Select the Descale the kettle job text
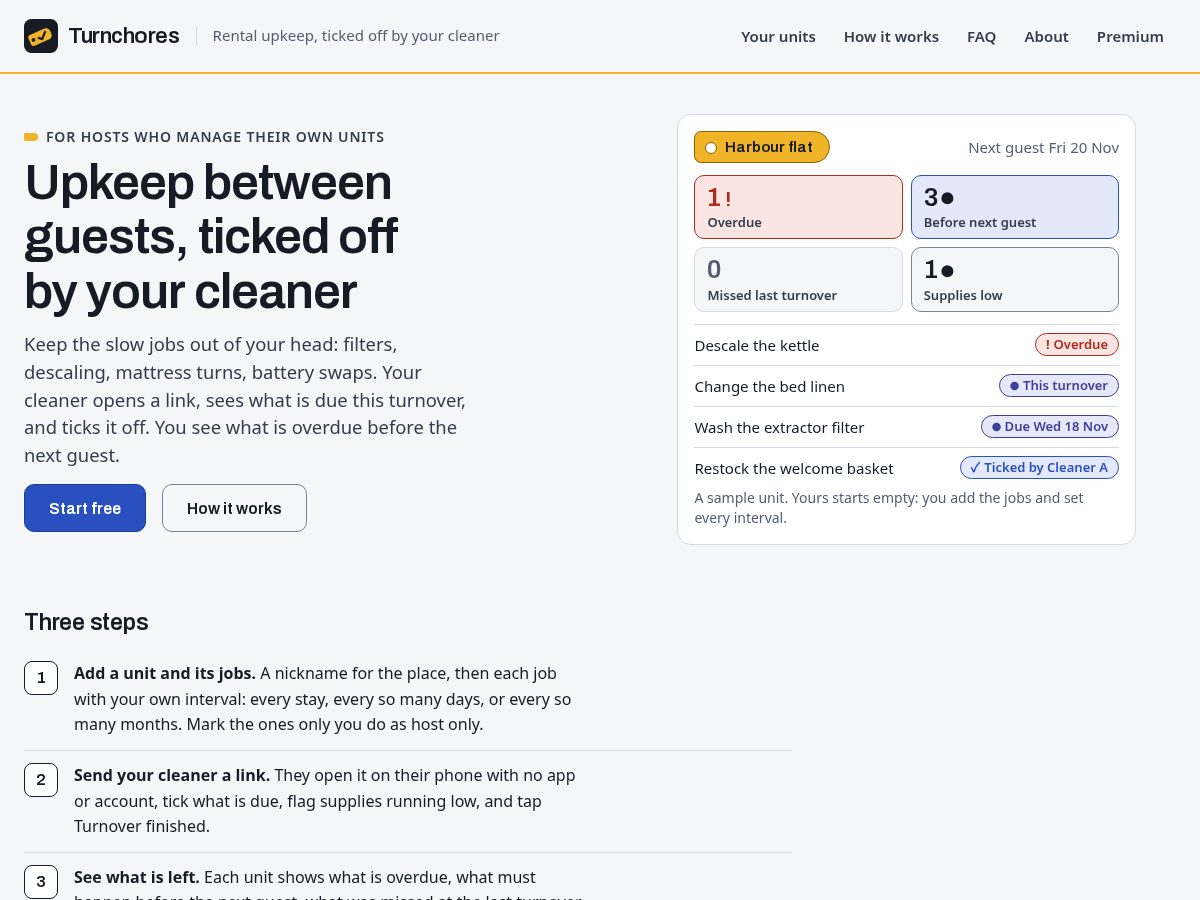The height and width of the screenshot is (900, 1200). coord(757,346)
